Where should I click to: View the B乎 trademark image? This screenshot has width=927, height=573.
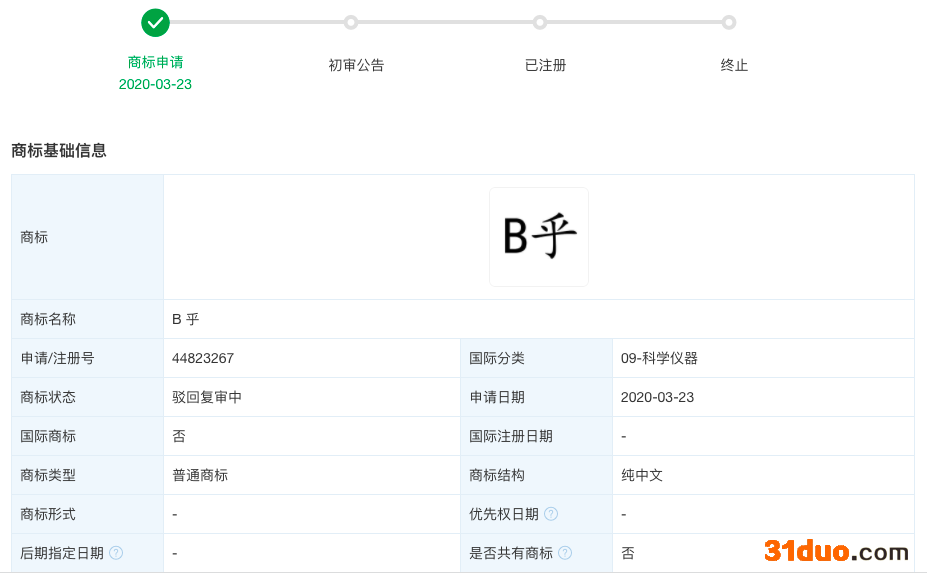click(539, 237)
